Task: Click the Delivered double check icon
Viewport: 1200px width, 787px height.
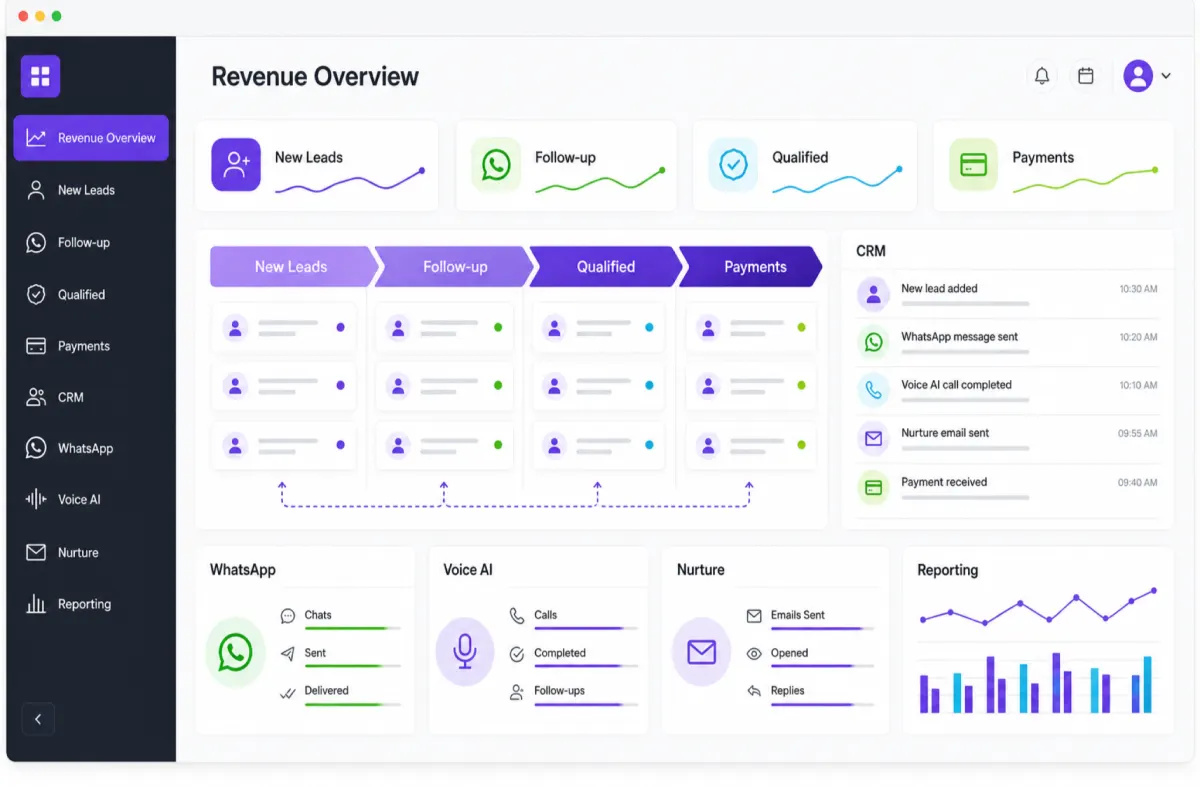Action: (288, 692)
